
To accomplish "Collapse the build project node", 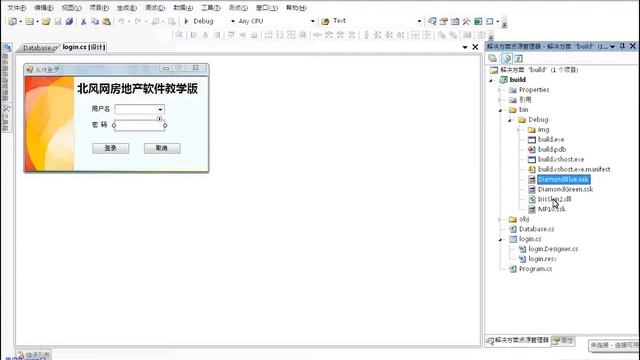I will pos(491,80).
